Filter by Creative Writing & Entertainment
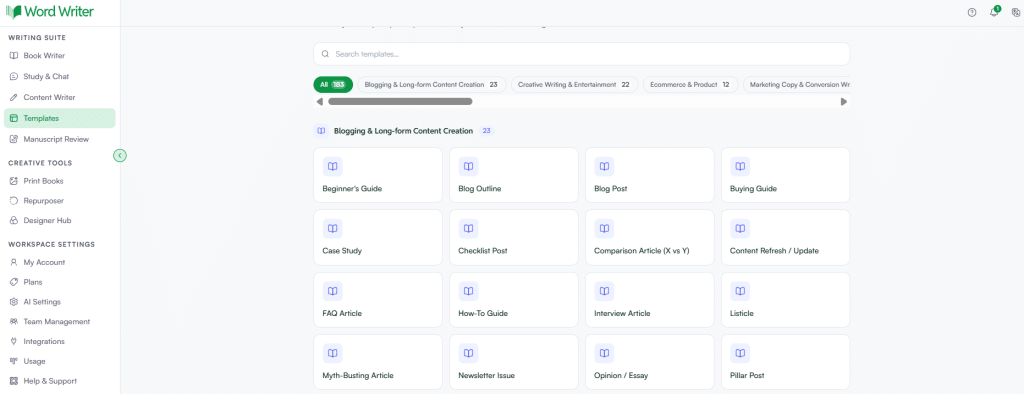1024x394 pixels. coord(574,84)
